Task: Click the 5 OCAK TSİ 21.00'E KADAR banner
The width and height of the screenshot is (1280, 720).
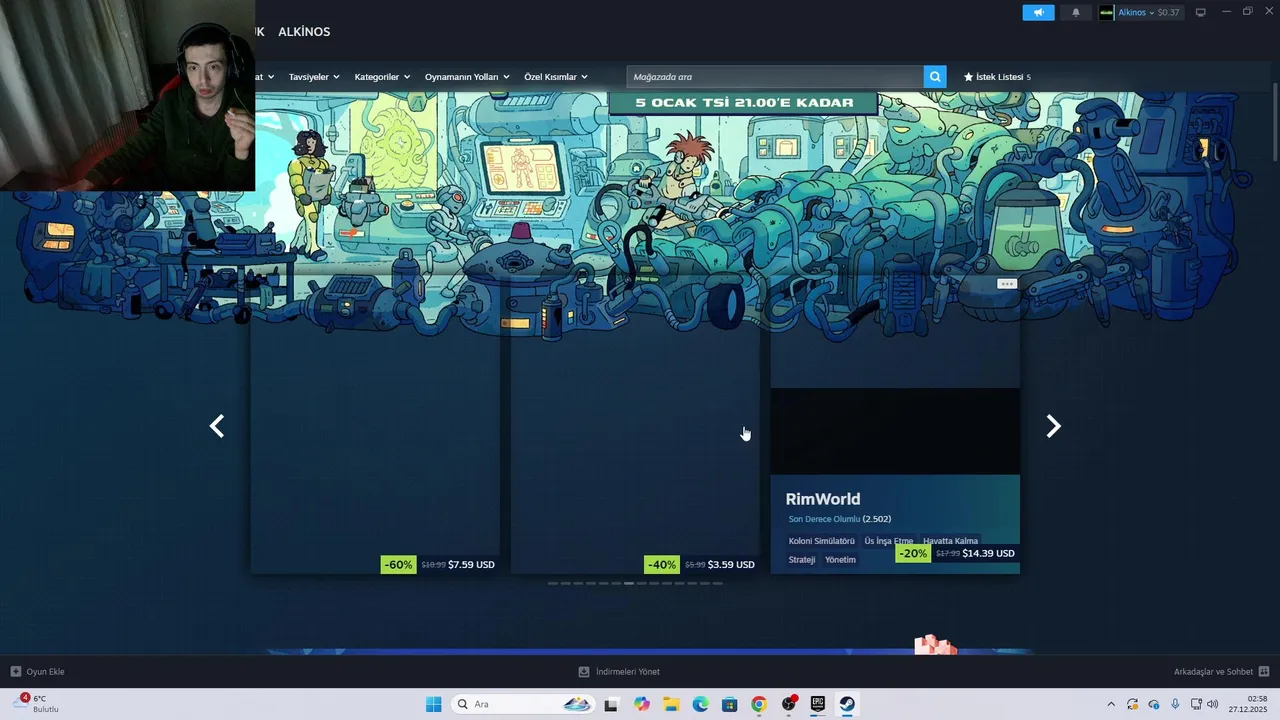Action: (x=743, y=103)
